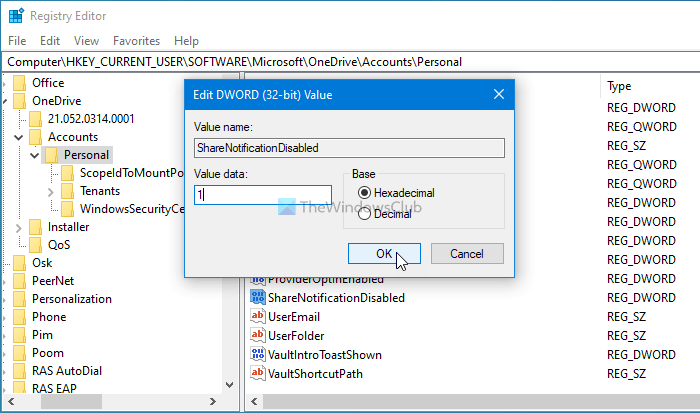700x413 pixels.
Task: Click REG_SZ type of UserEmail row
Action: 626,317
